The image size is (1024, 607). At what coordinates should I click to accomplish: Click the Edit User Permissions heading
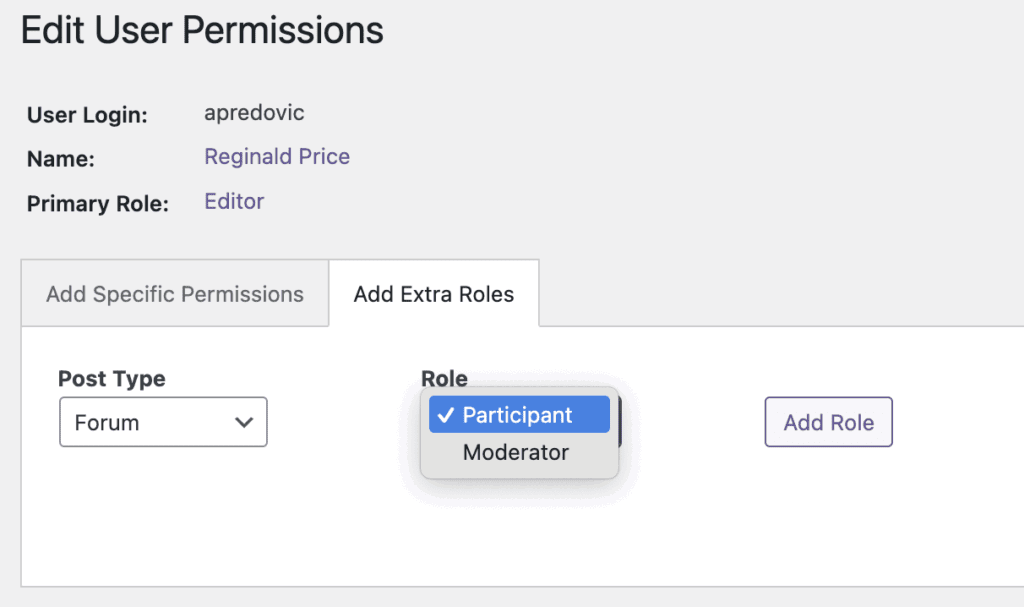(201, 30)
